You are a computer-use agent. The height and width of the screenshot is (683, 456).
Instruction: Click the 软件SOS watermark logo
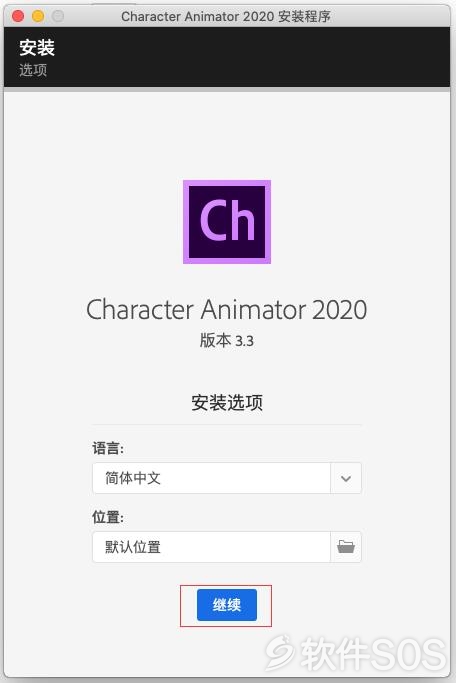[356, 653]
